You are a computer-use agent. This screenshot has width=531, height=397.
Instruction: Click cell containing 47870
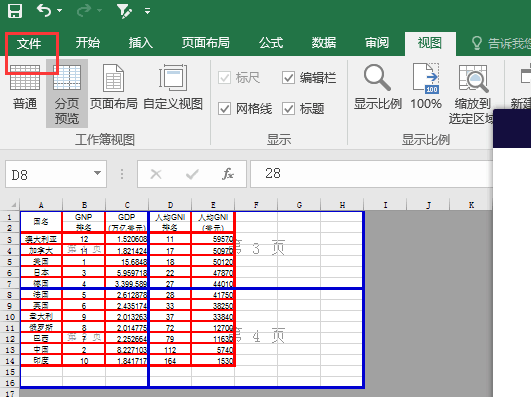click(213, 273)
